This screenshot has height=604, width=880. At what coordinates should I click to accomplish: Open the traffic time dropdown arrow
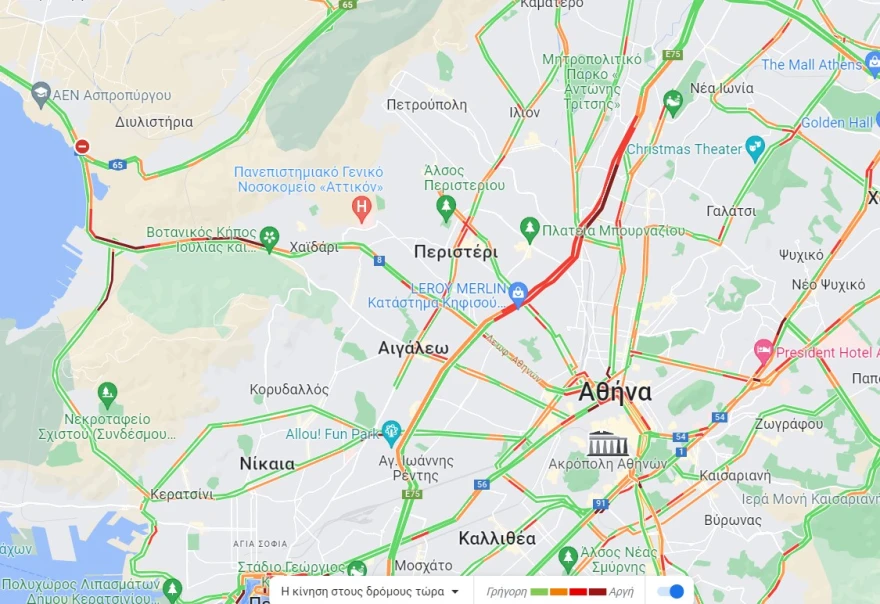coord(455,592)
